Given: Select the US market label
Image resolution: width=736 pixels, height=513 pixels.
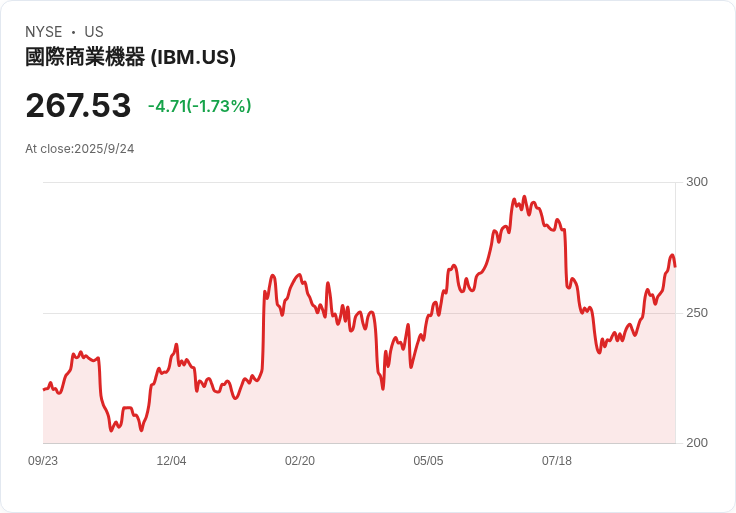Looking at the screenshot, I should pos(94,32).
